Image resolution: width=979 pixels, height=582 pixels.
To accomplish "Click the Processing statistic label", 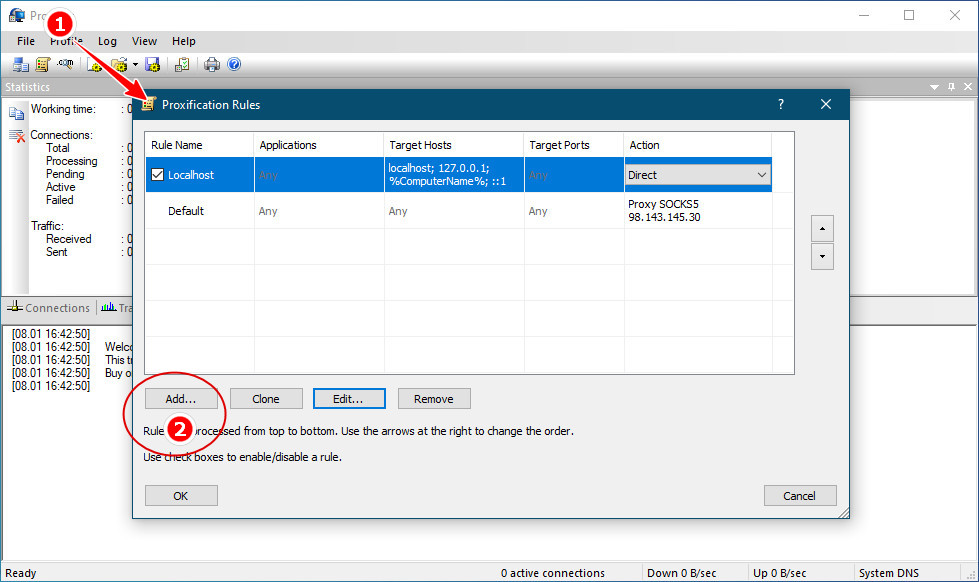I will pos(72,161).
